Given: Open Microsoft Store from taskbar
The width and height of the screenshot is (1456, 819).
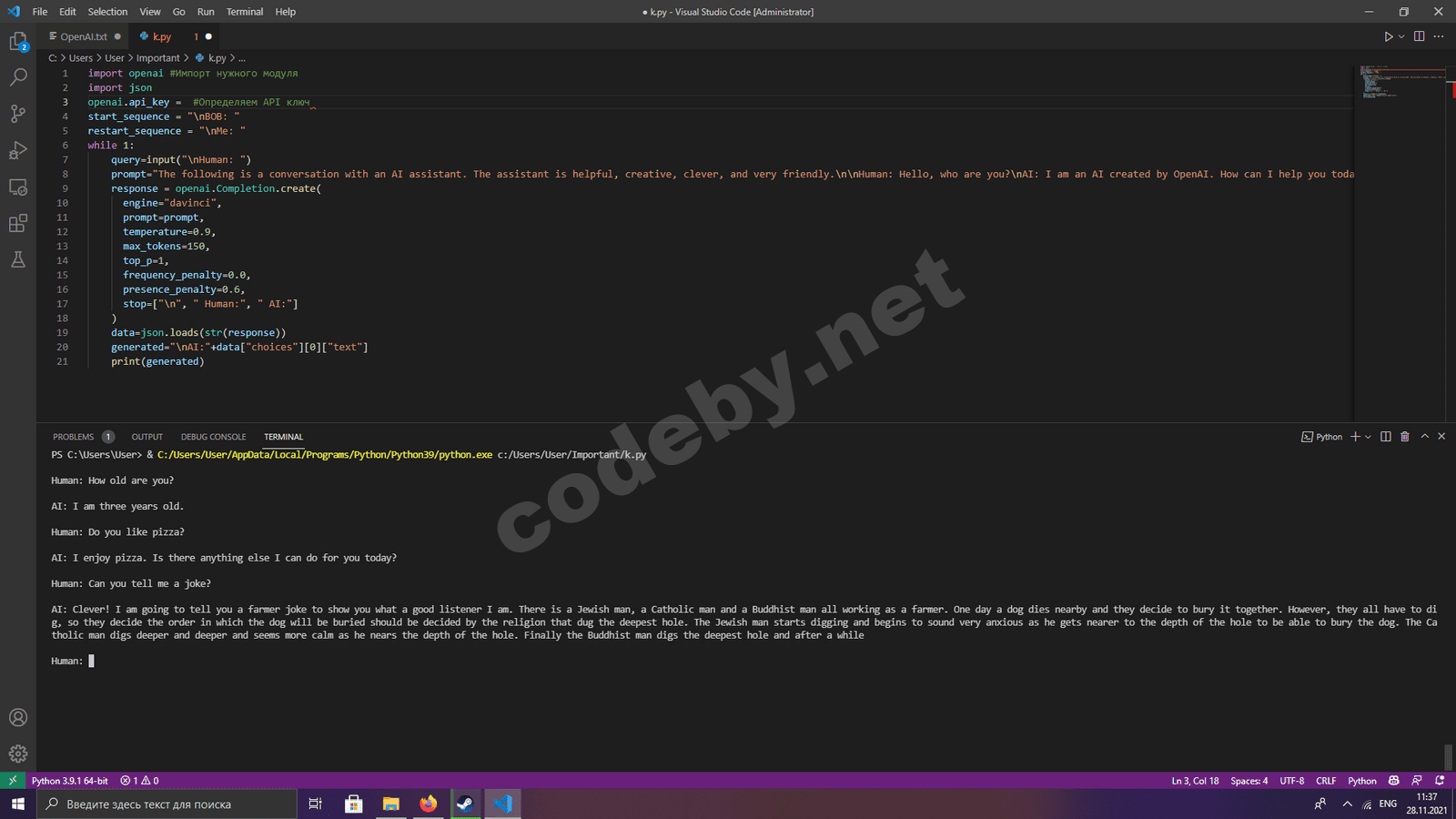Looking at the screenshot, I should pos(354,804).
